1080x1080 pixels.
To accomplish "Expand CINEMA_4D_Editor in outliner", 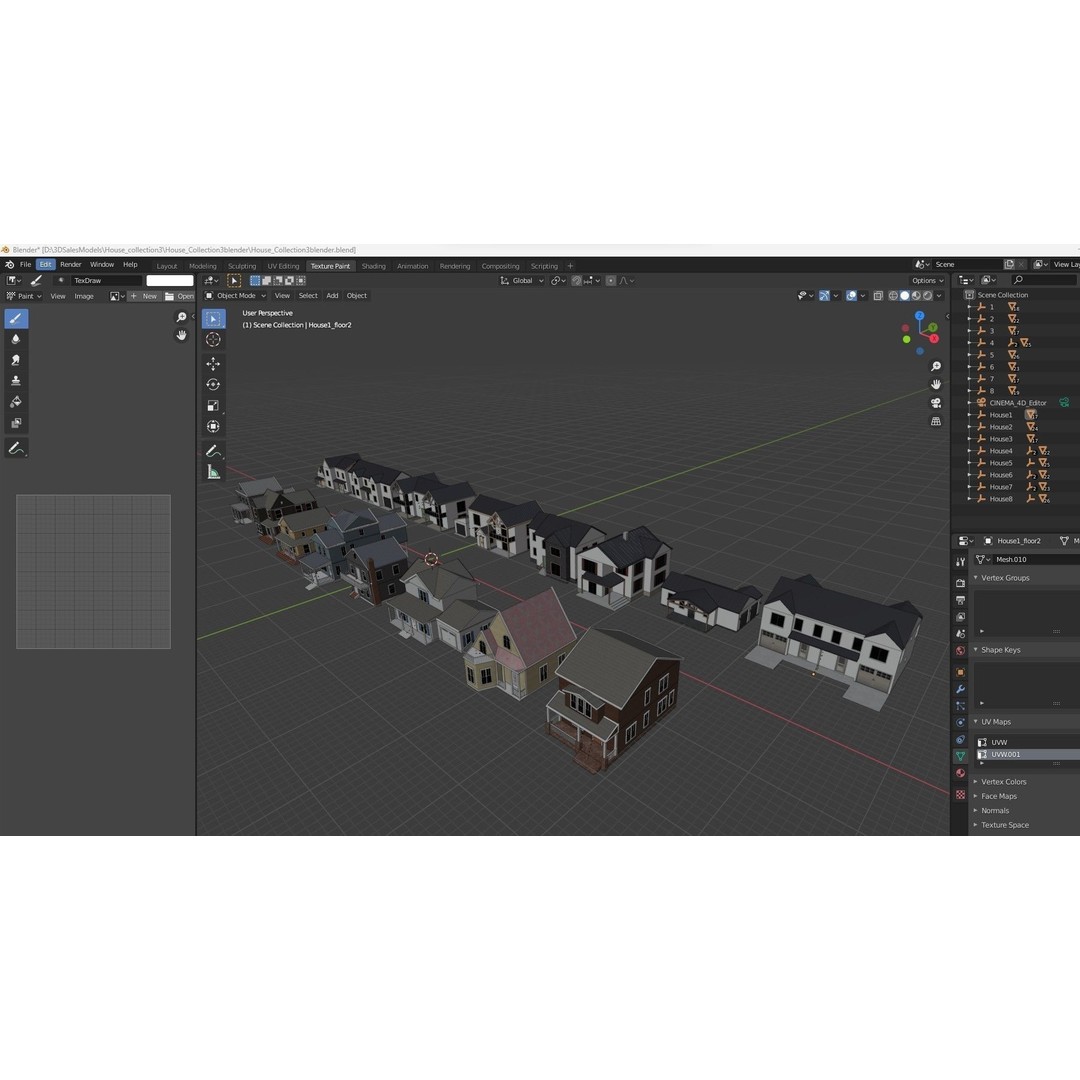I will pos(970,403).
